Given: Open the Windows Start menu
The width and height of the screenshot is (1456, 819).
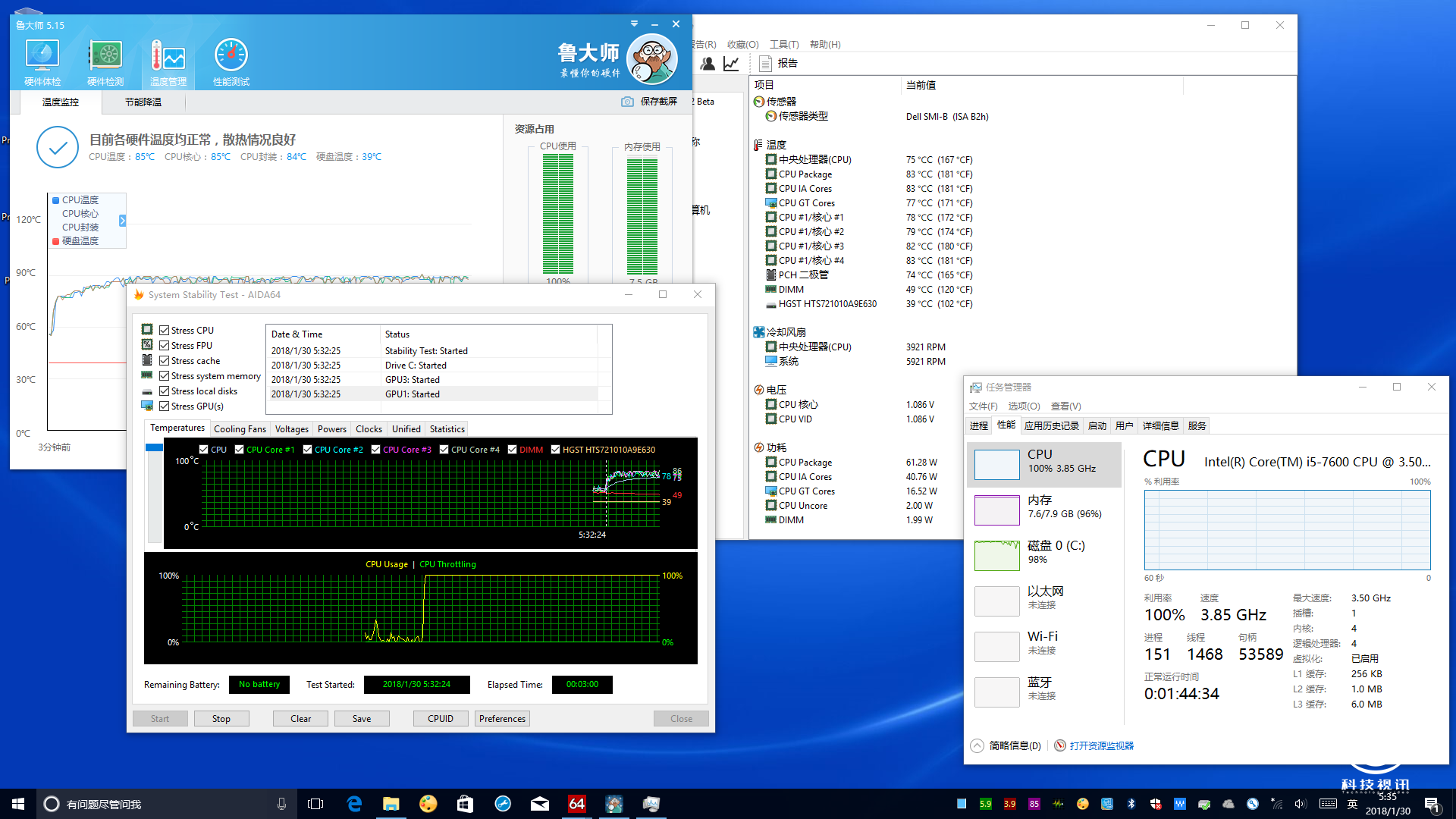Looking at the screenshot, I should [18, 804].
